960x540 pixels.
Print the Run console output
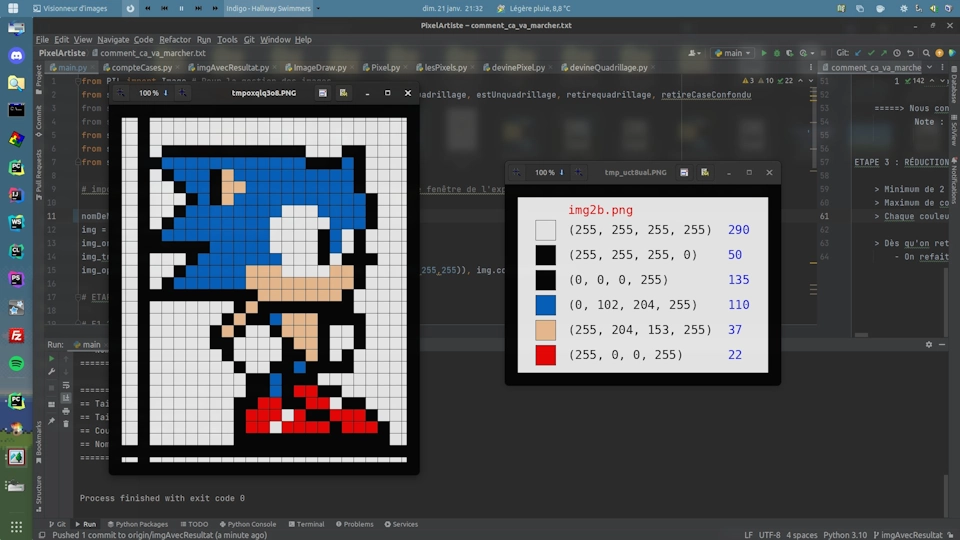point(66,411)
